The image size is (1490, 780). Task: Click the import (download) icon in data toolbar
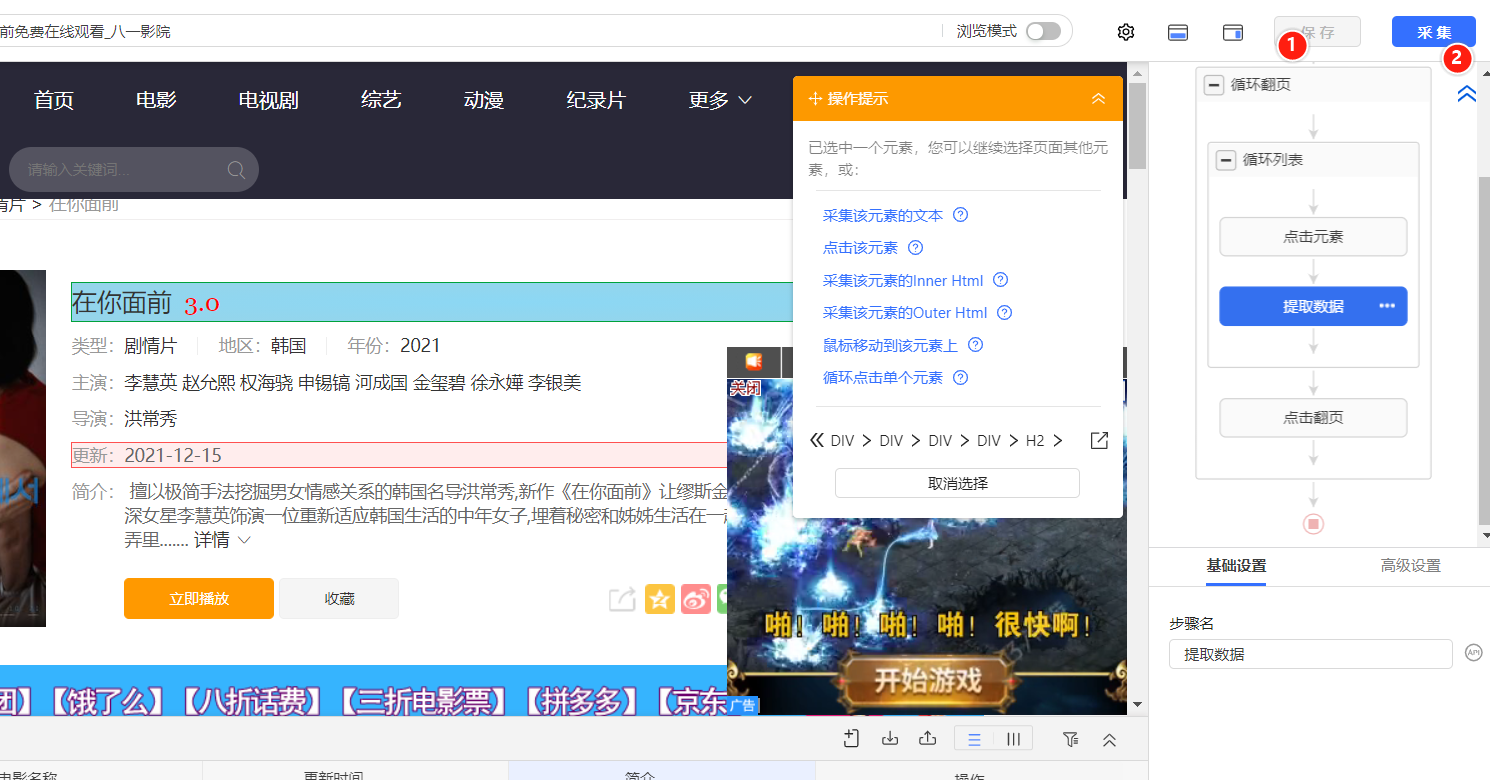click(890, 739)
